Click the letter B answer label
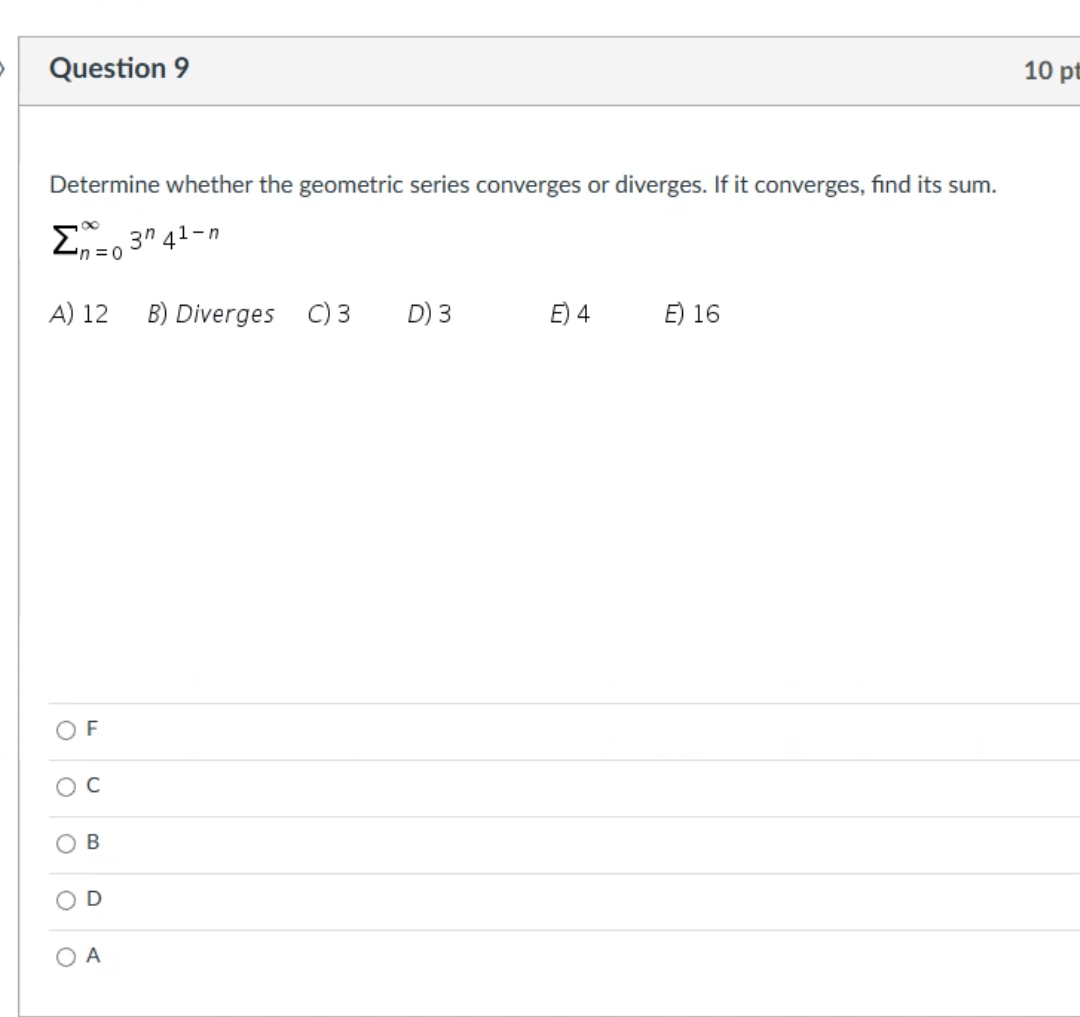 (x=93, y=843)
